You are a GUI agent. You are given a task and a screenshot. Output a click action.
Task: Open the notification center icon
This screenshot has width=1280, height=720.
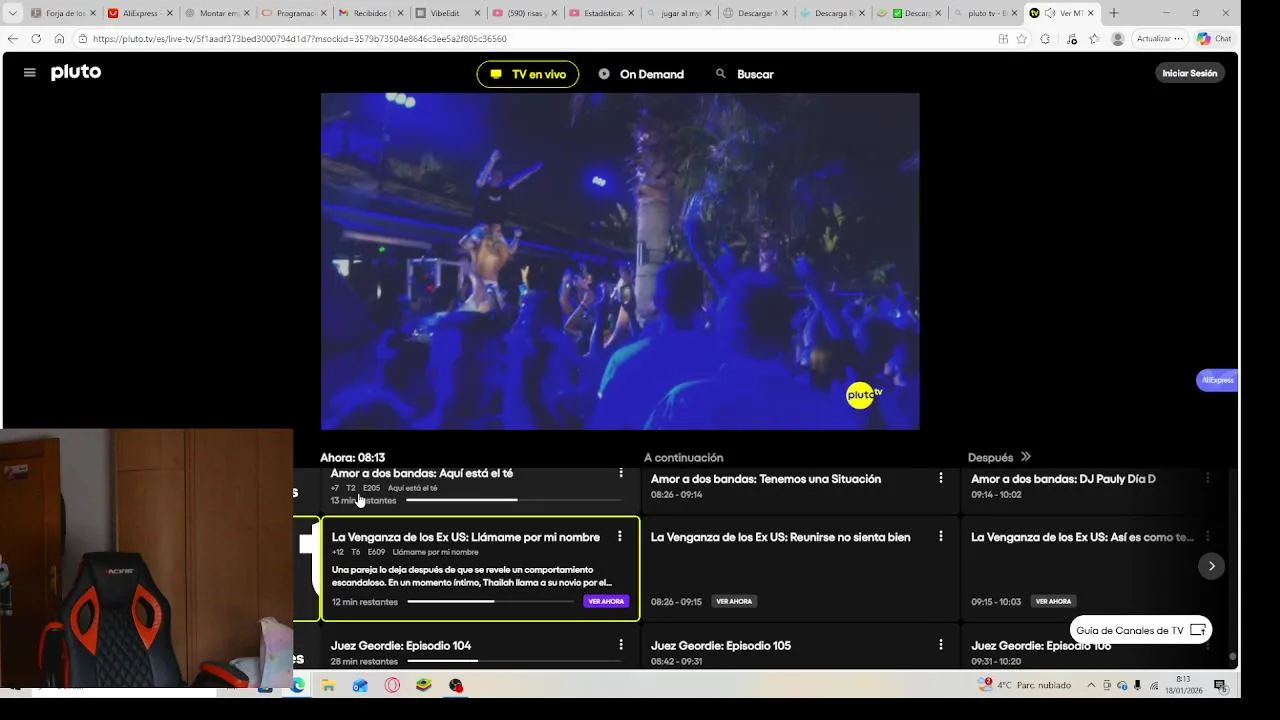[1220, 685]
